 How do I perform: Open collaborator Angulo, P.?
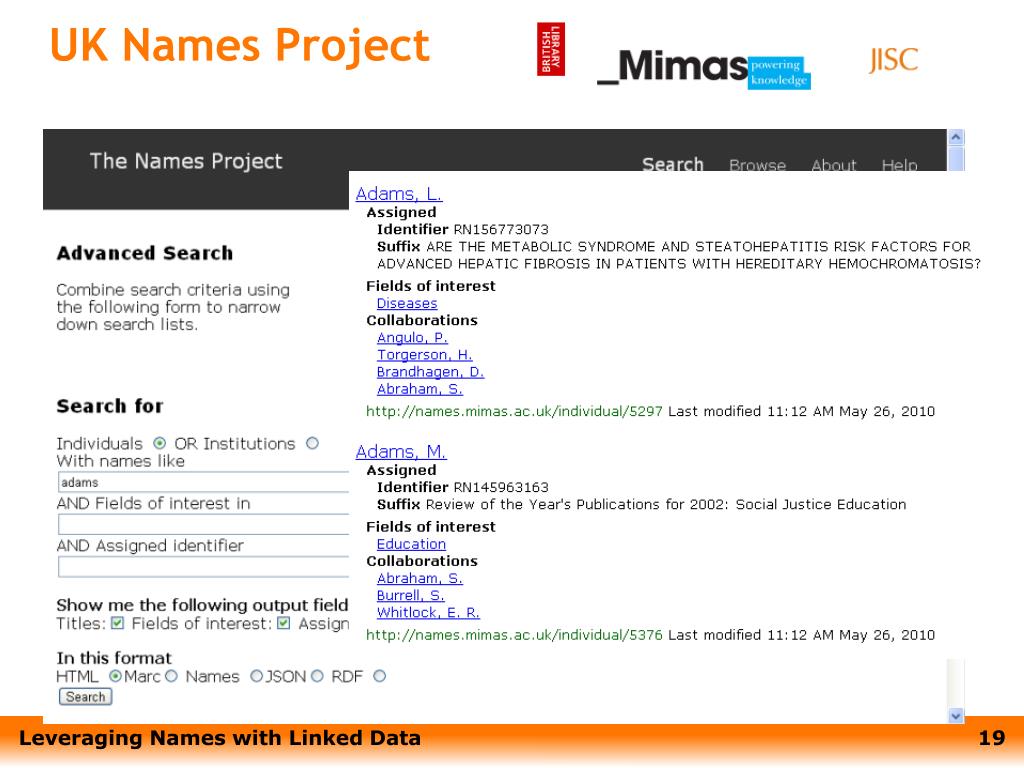412,338
